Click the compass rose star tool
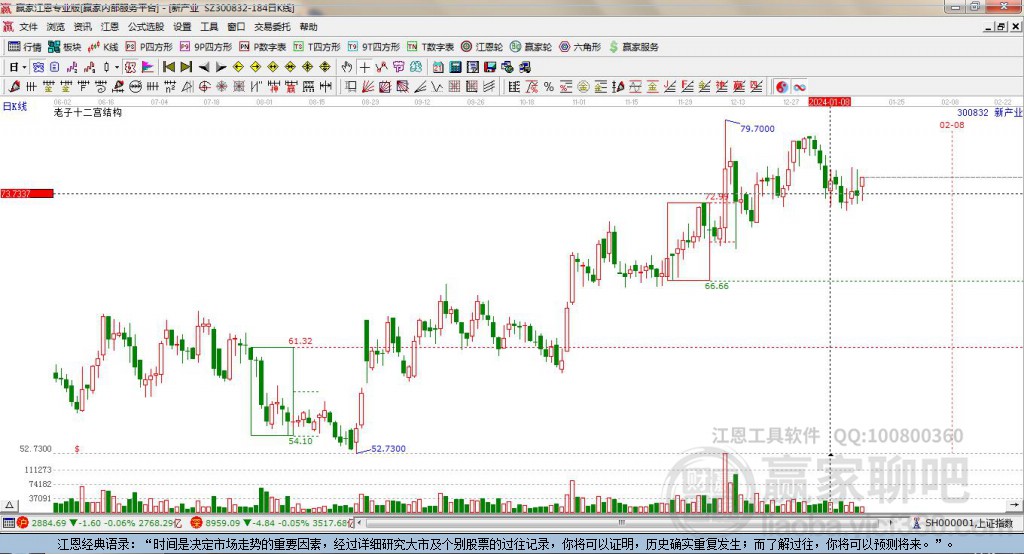 [221, 86]
